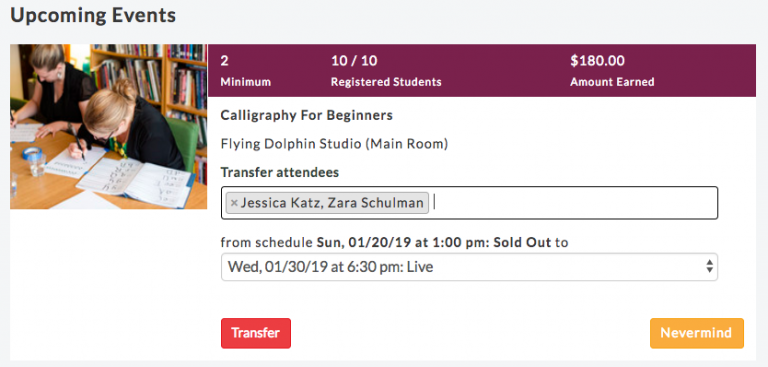768x367 pixels.
Task: Click the dropdown arrows on schedule selector
Action: (709, 267)
